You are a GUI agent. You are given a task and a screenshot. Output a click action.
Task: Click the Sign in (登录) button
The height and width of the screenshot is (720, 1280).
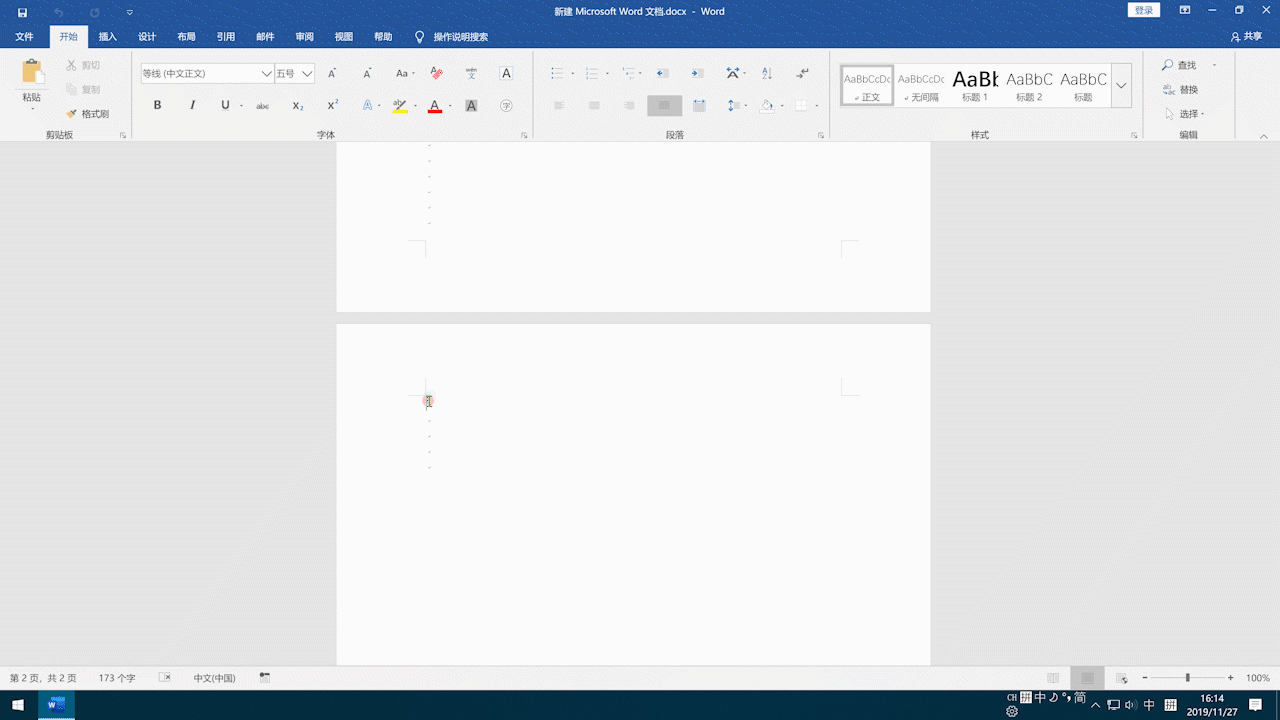tap(1144, 10)
